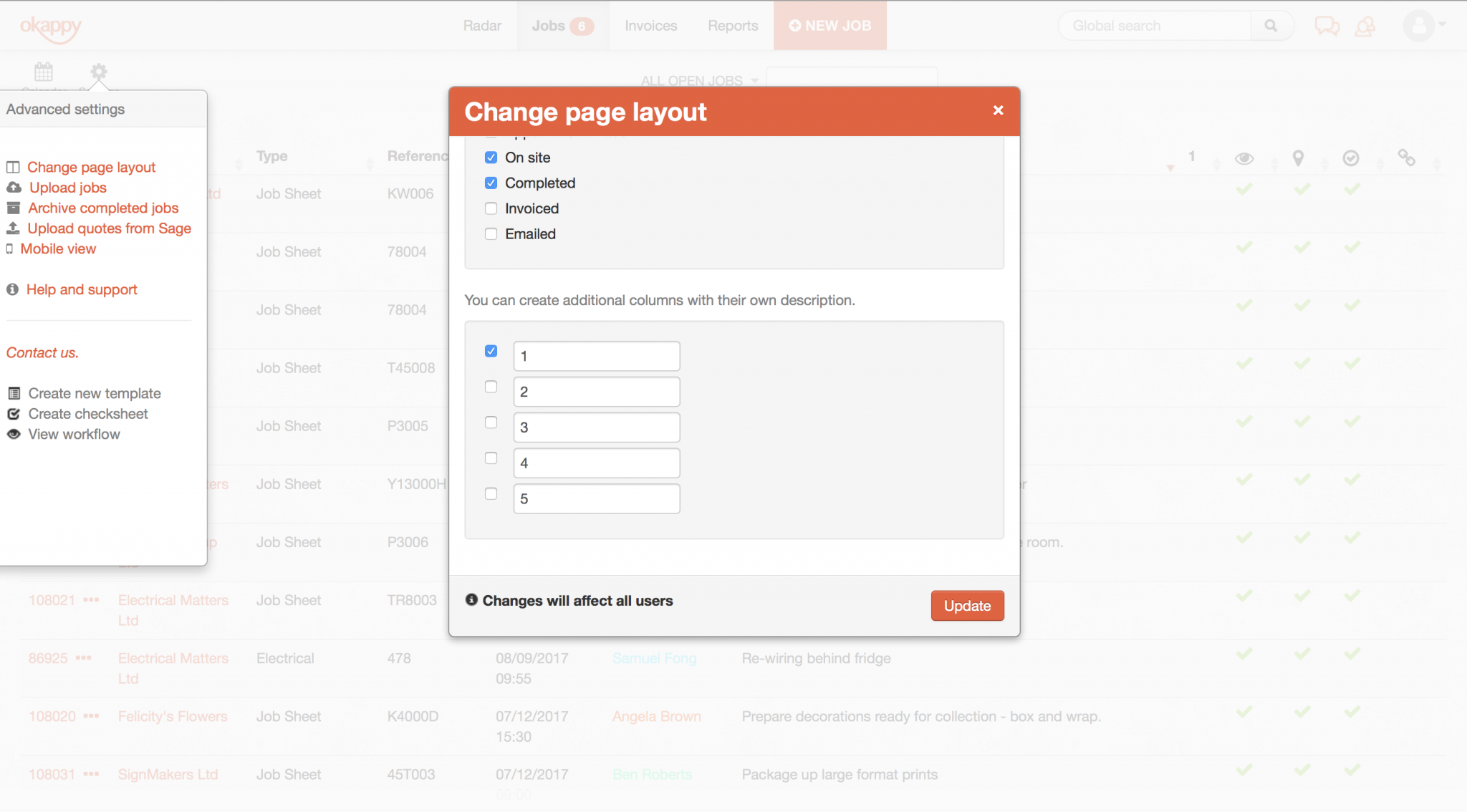Enable additional column 3 checkbox

pos(491,422)
